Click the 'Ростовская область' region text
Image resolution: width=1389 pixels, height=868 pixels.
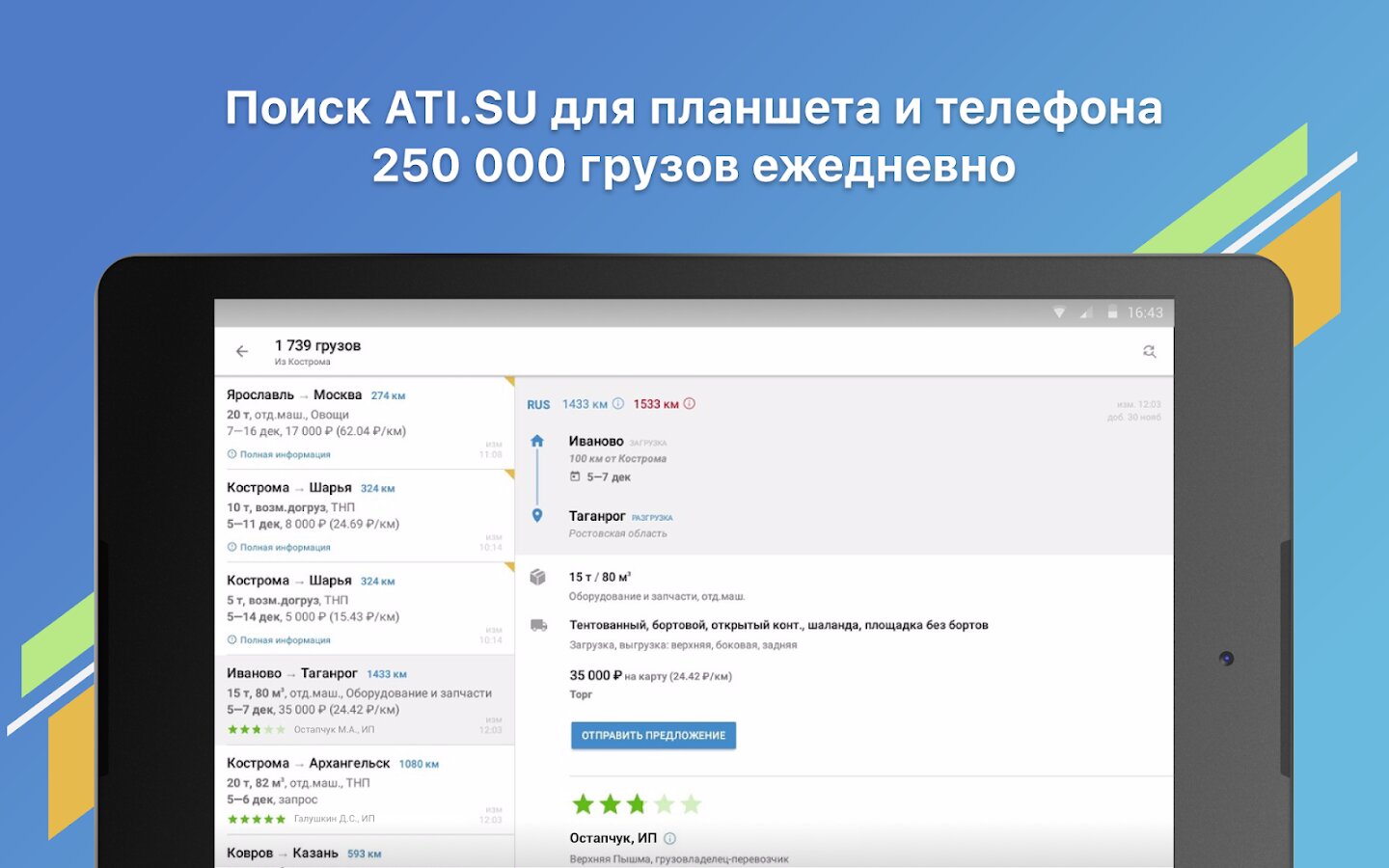coord(617,533)
